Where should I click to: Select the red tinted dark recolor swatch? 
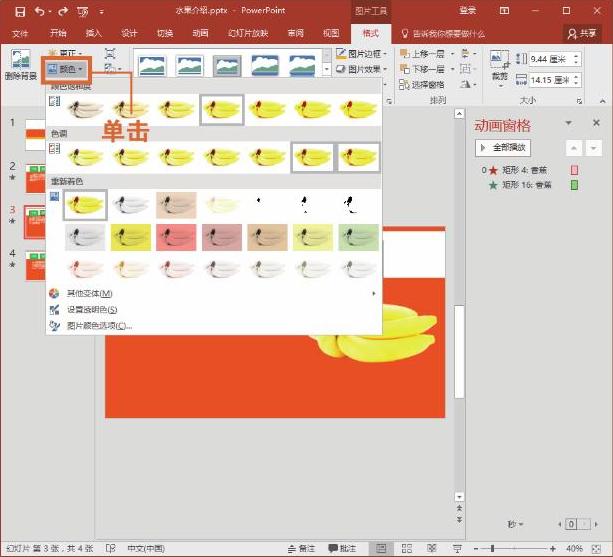click(x=176, y=237)
